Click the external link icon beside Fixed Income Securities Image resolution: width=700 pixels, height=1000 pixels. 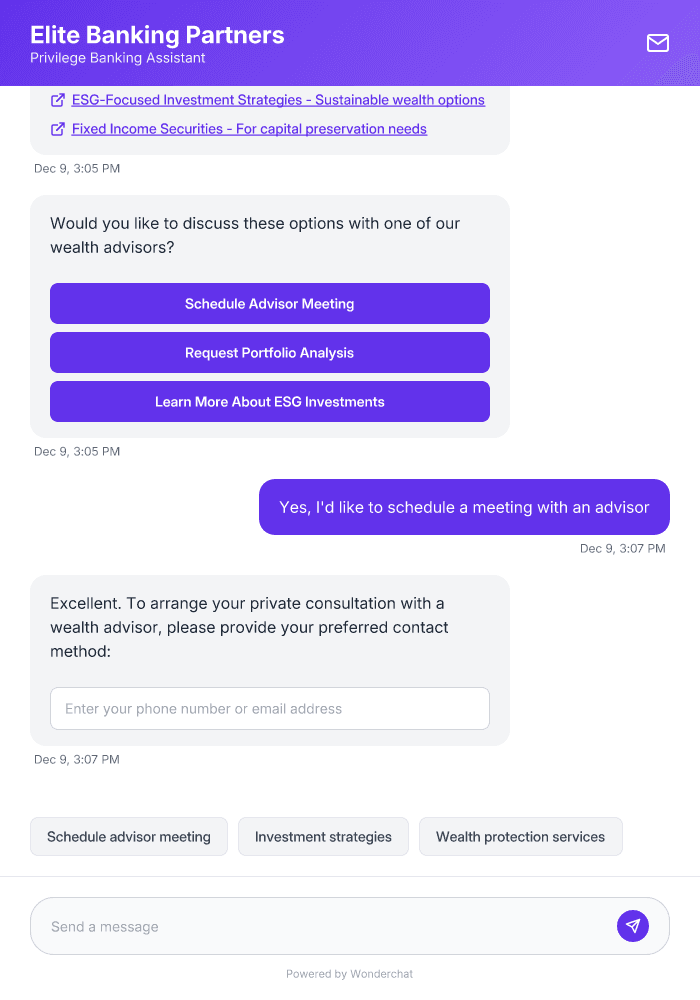pyautogui.click(x=57, y=129)
